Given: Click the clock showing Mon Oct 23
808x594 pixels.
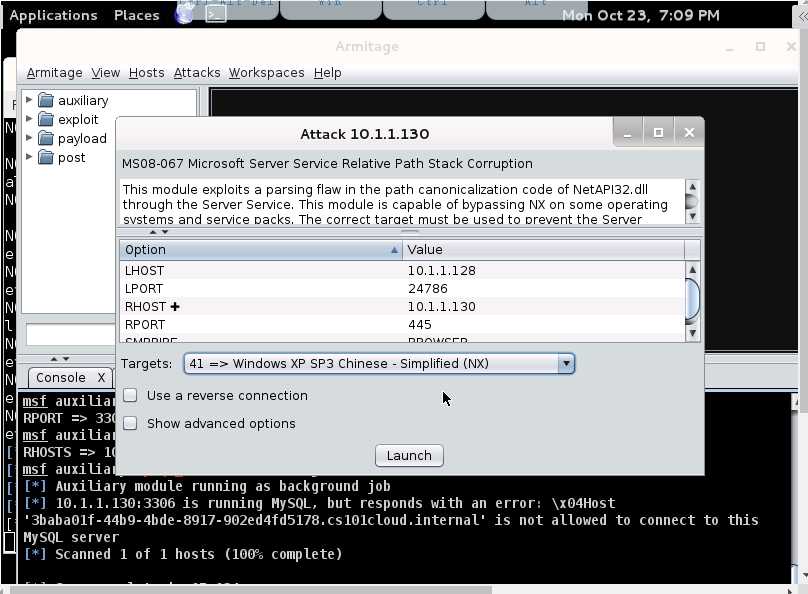Looking at the screenshot, I should [641, 15].
